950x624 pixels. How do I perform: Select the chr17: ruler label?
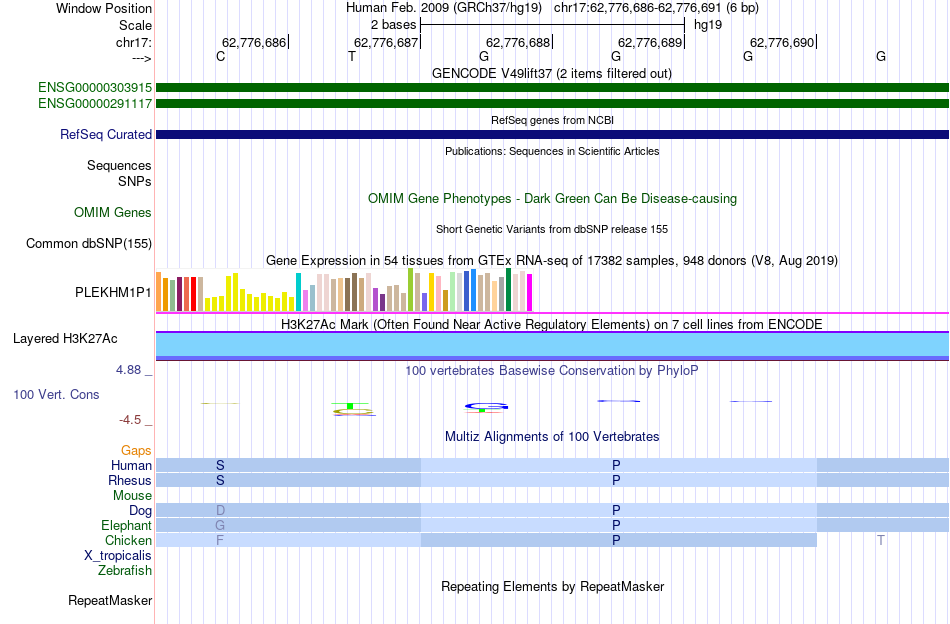click(134, 42)
